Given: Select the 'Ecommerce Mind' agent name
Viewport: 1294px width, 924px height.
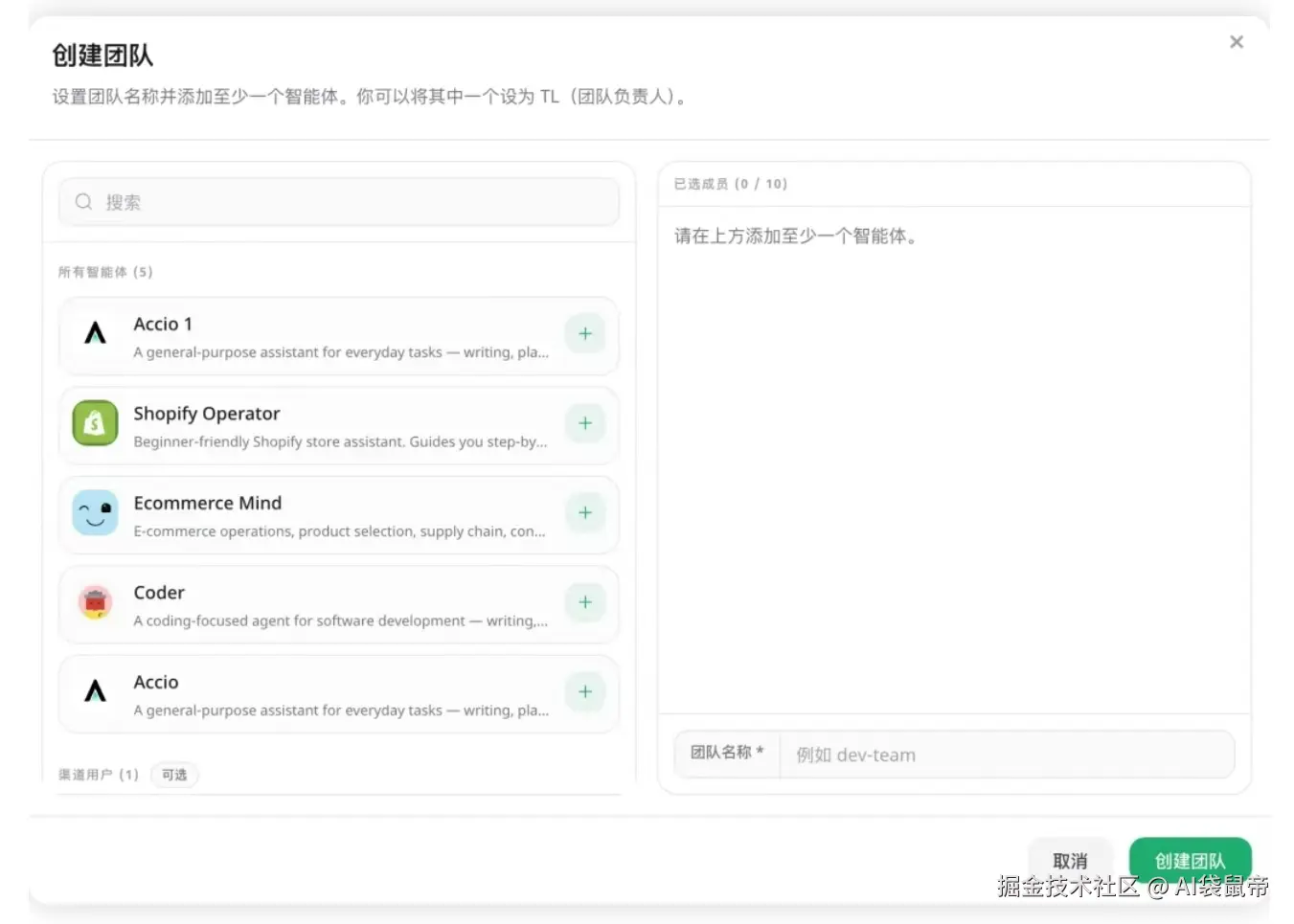Looking at the screenshot, I should 208,503.
